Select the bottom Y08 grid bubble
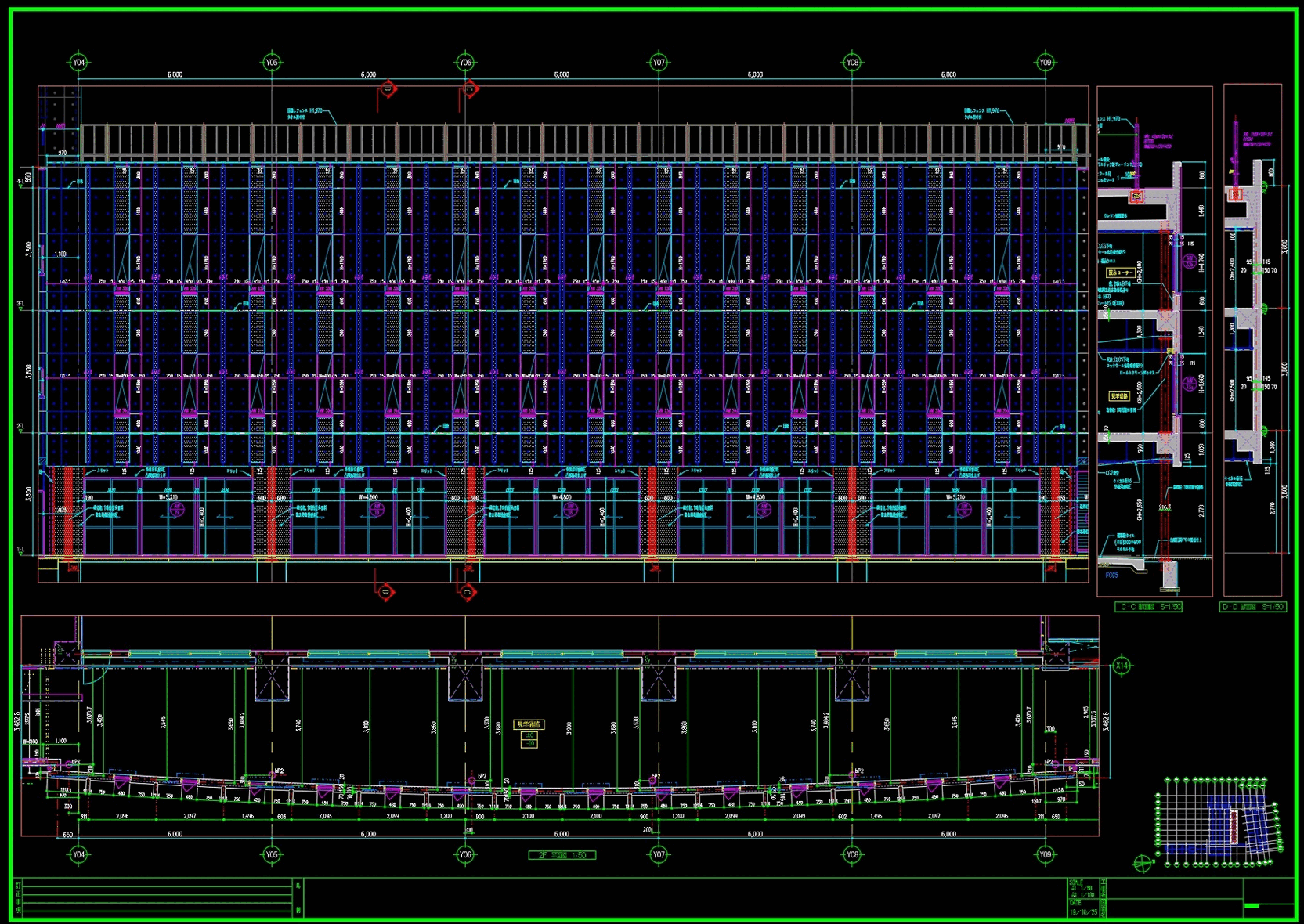Screen dimensions: 1304x924 click(x=852, y=854)
